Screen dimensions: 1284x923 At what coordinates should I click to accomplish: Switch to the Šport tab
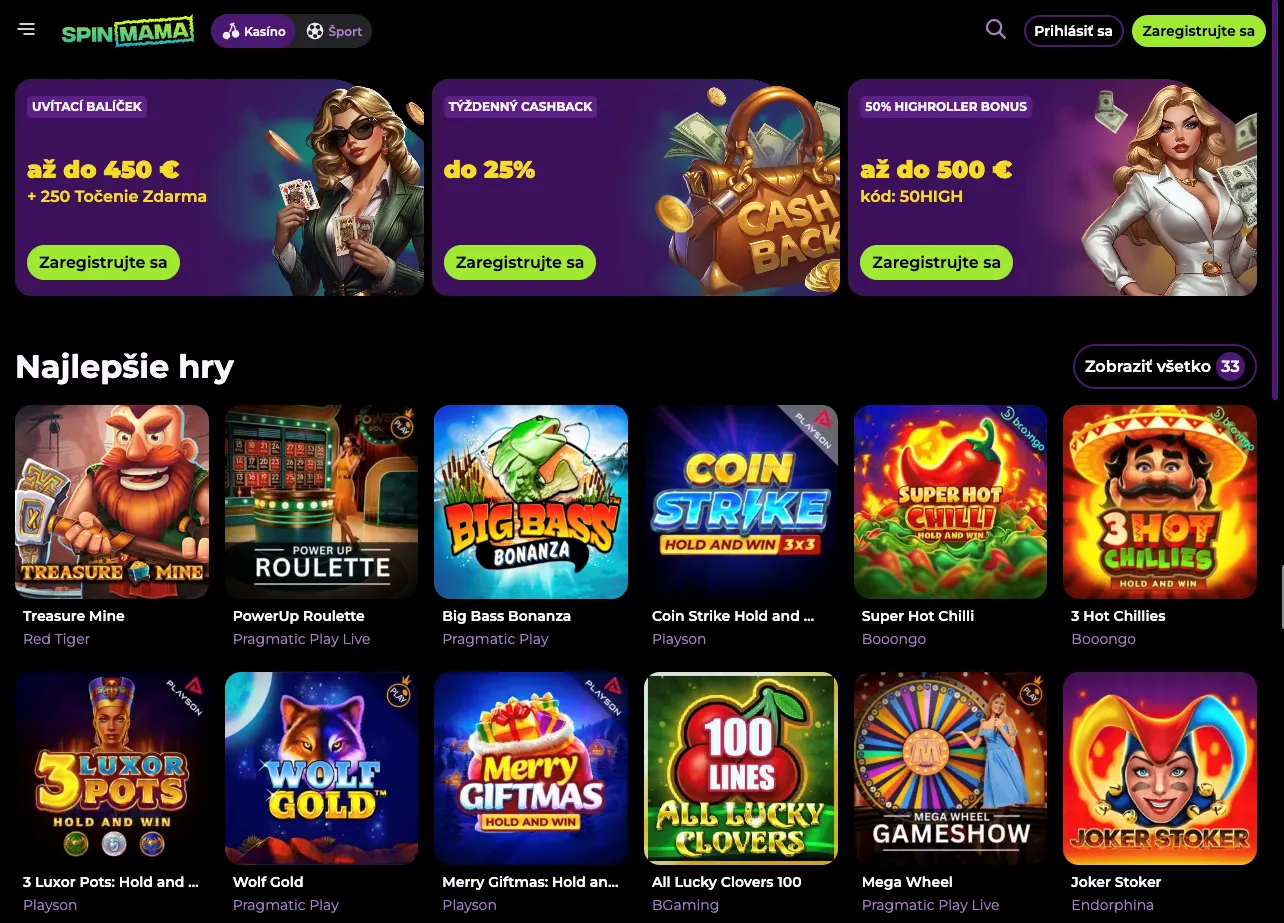(x=334, y=31)
